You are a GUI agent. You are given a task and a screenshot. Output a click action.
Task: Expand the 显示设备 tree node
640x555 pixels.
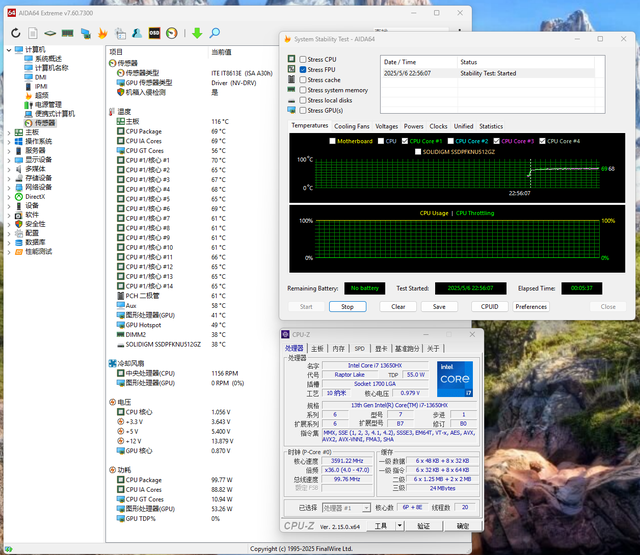click(9, 160)
